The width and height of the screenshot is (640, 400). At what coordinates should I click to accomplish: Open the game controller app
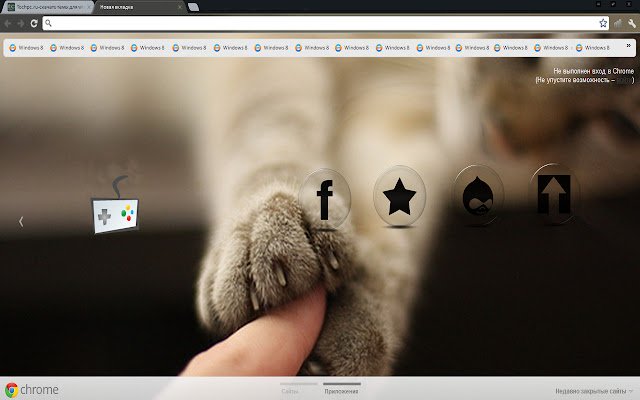tap(116, 205)
